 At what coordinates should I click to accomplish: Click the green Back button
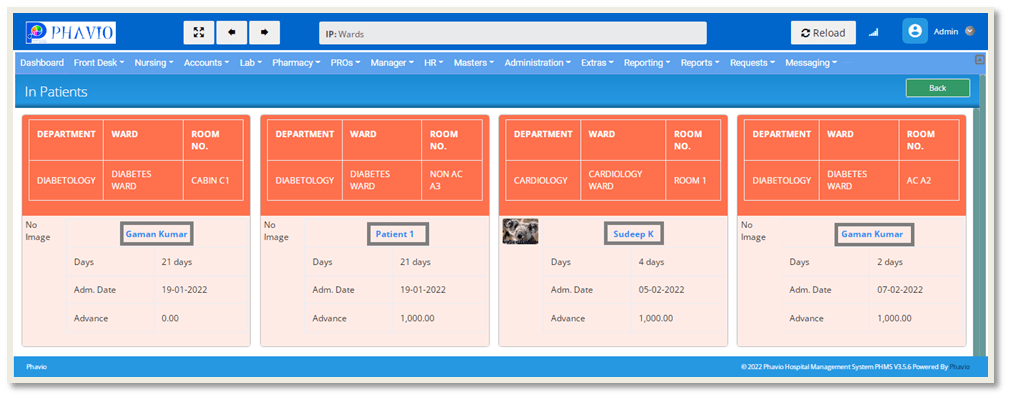pyautogui.click(x=938, y=88)
